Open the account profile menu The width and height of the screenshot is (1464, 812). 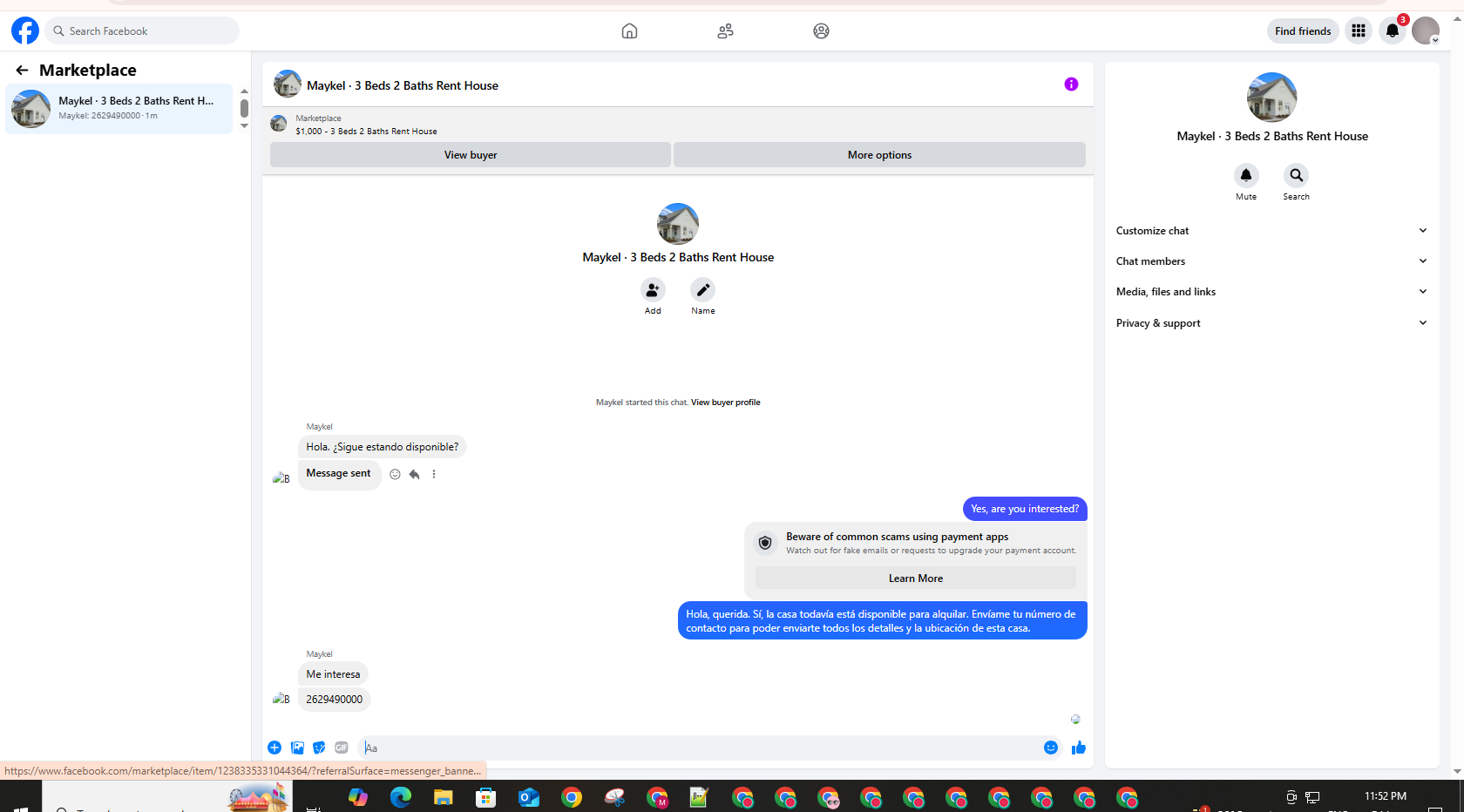tap(1426, 31)
